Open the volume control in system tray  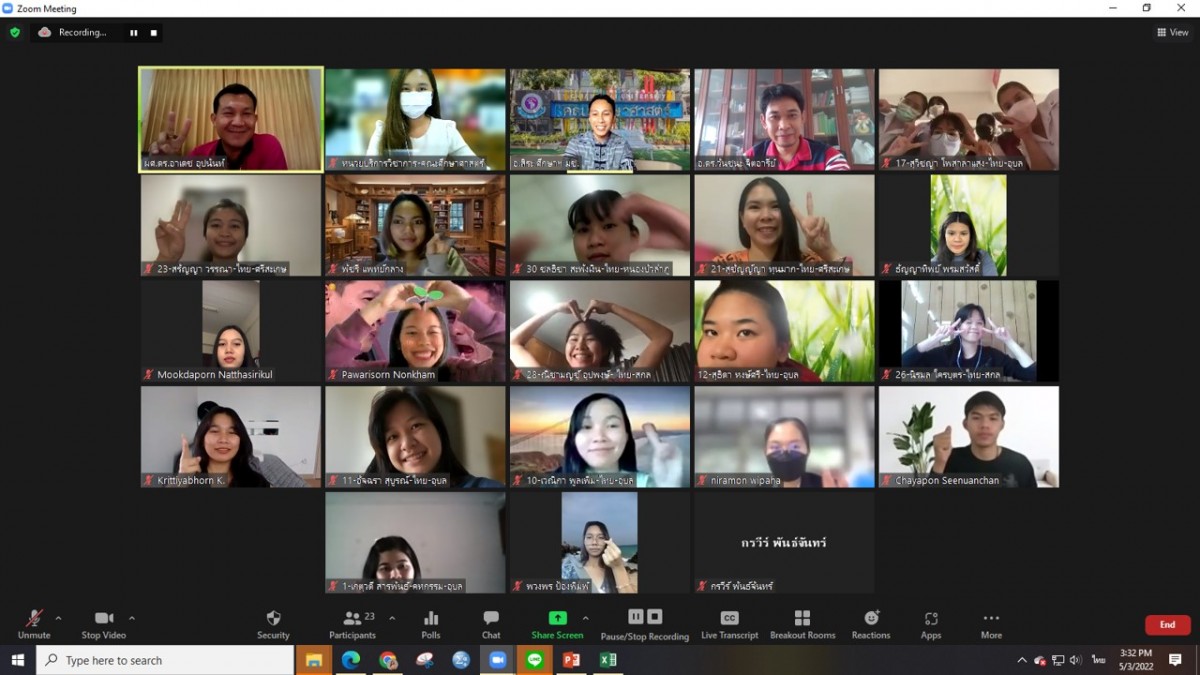pyautogui.click(x=1076, y=660)
